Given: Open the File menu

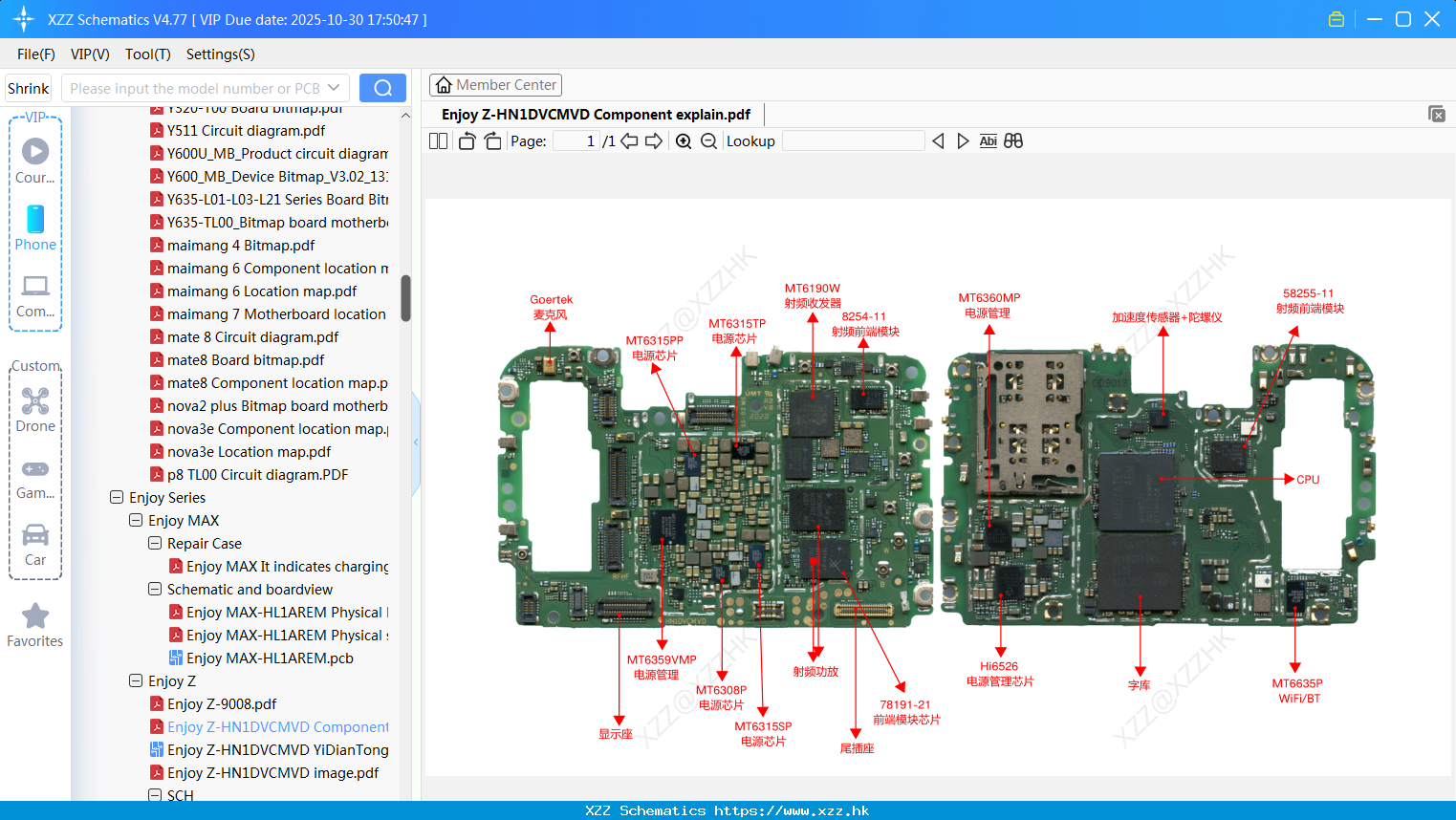Looking at the screenshot, I should pos(36,54).
